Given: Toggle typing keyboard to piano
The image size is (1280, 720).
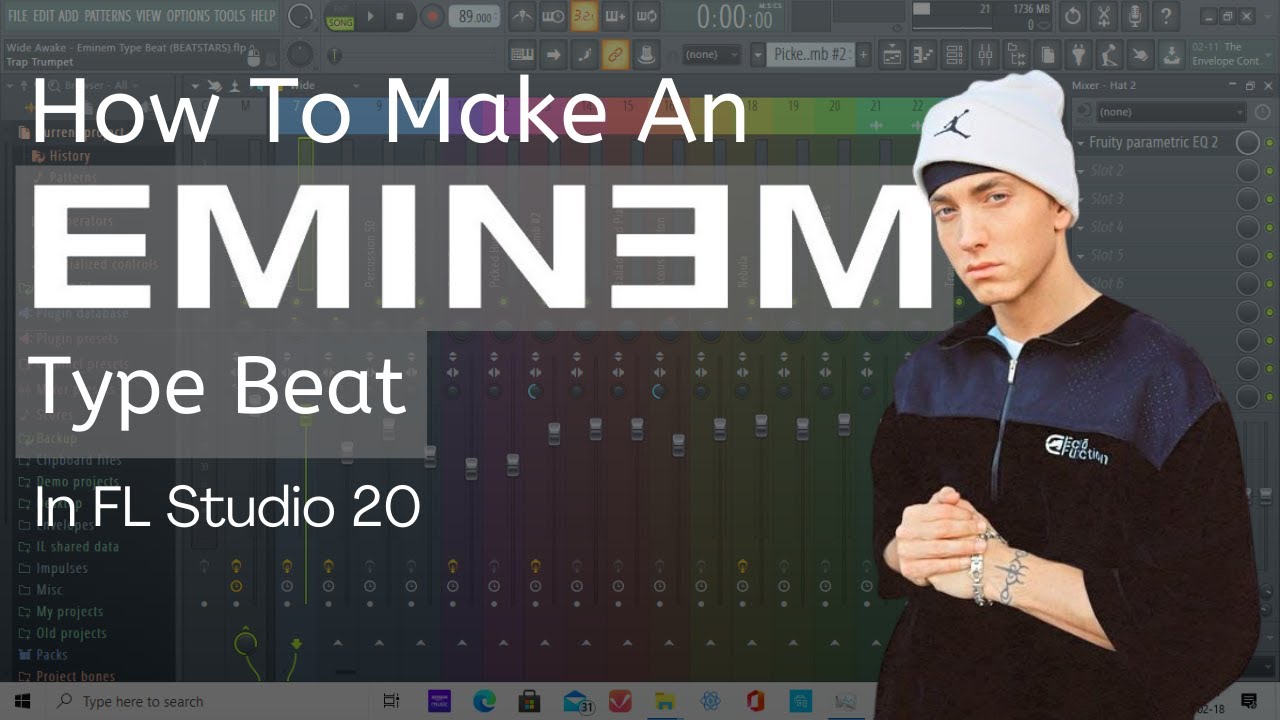Looking at the screenshot, I should click(x=522, y=54).
